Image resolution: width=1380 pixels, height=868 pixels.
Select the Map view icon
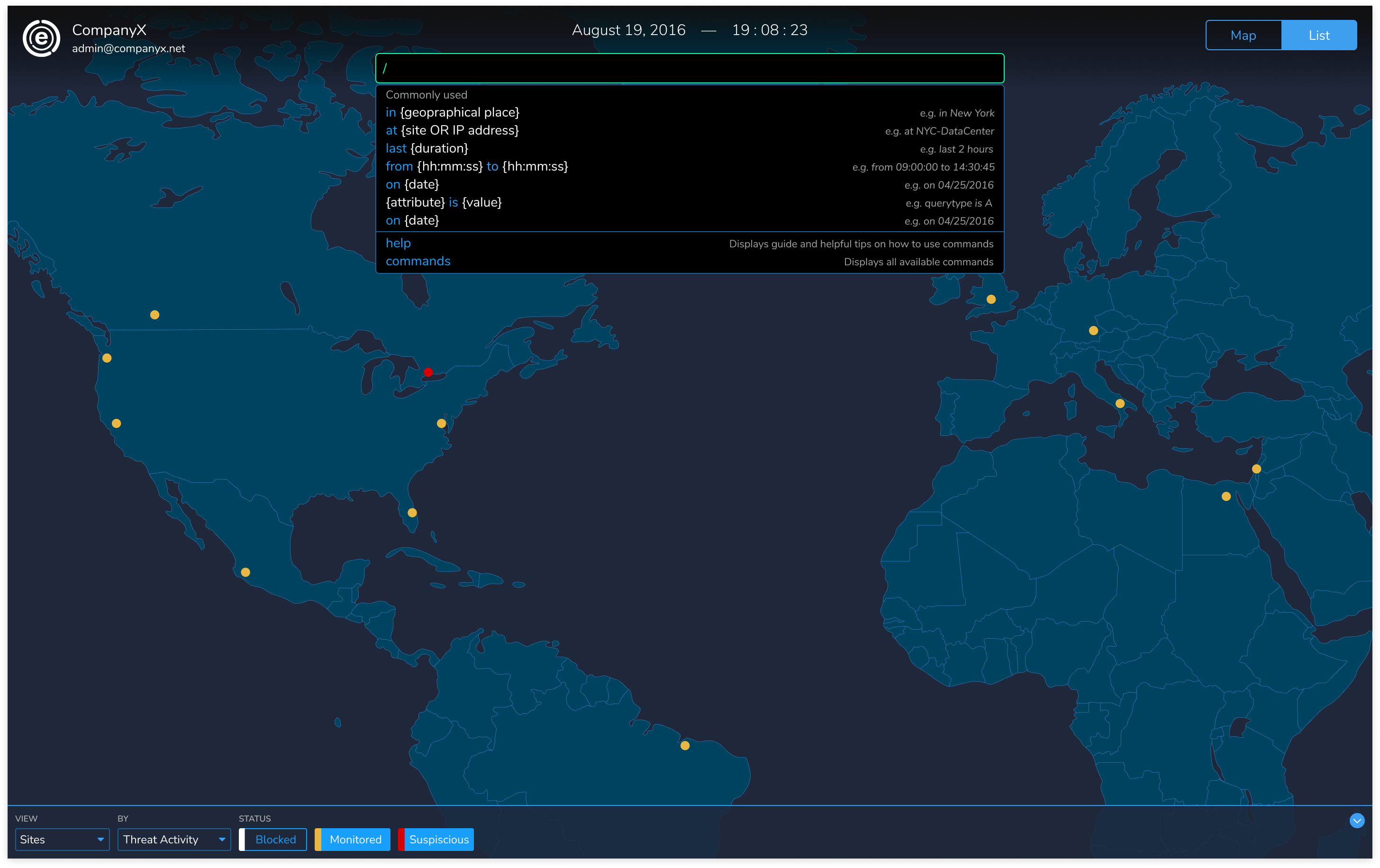click(1243, 35)
